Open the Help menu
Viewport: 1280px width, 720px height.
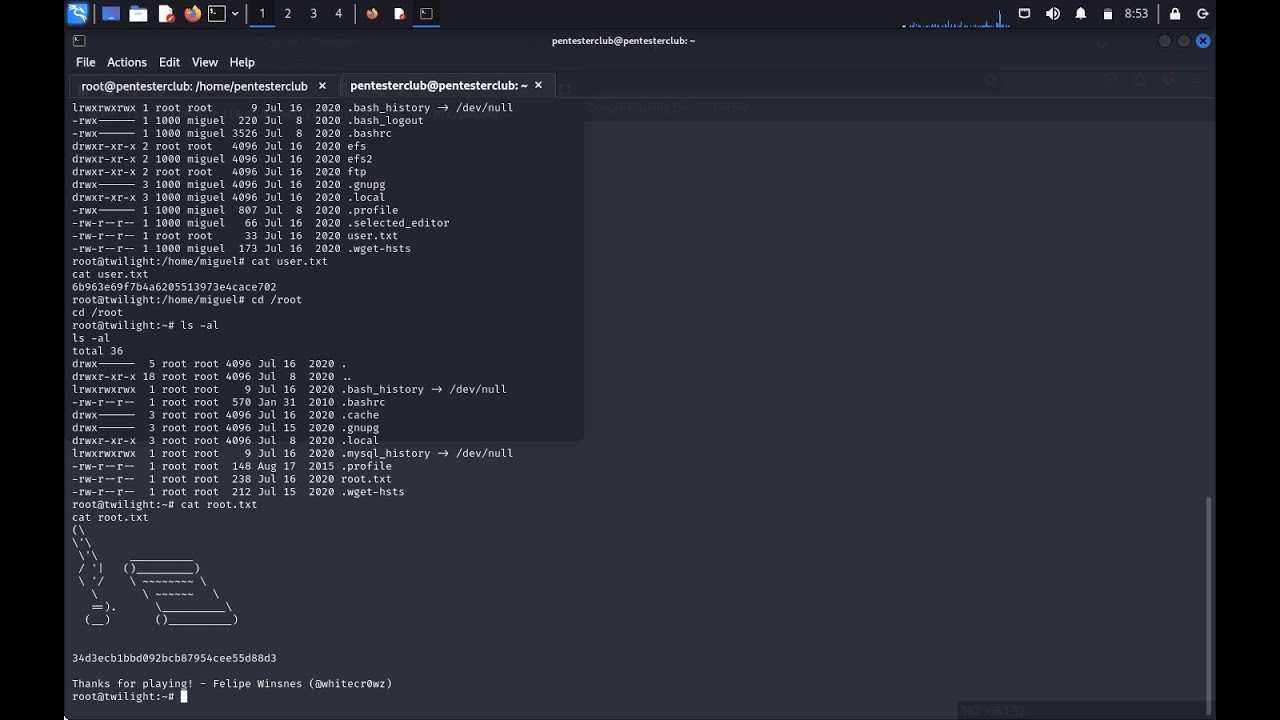pyautogui.click(x=242, y=62)
